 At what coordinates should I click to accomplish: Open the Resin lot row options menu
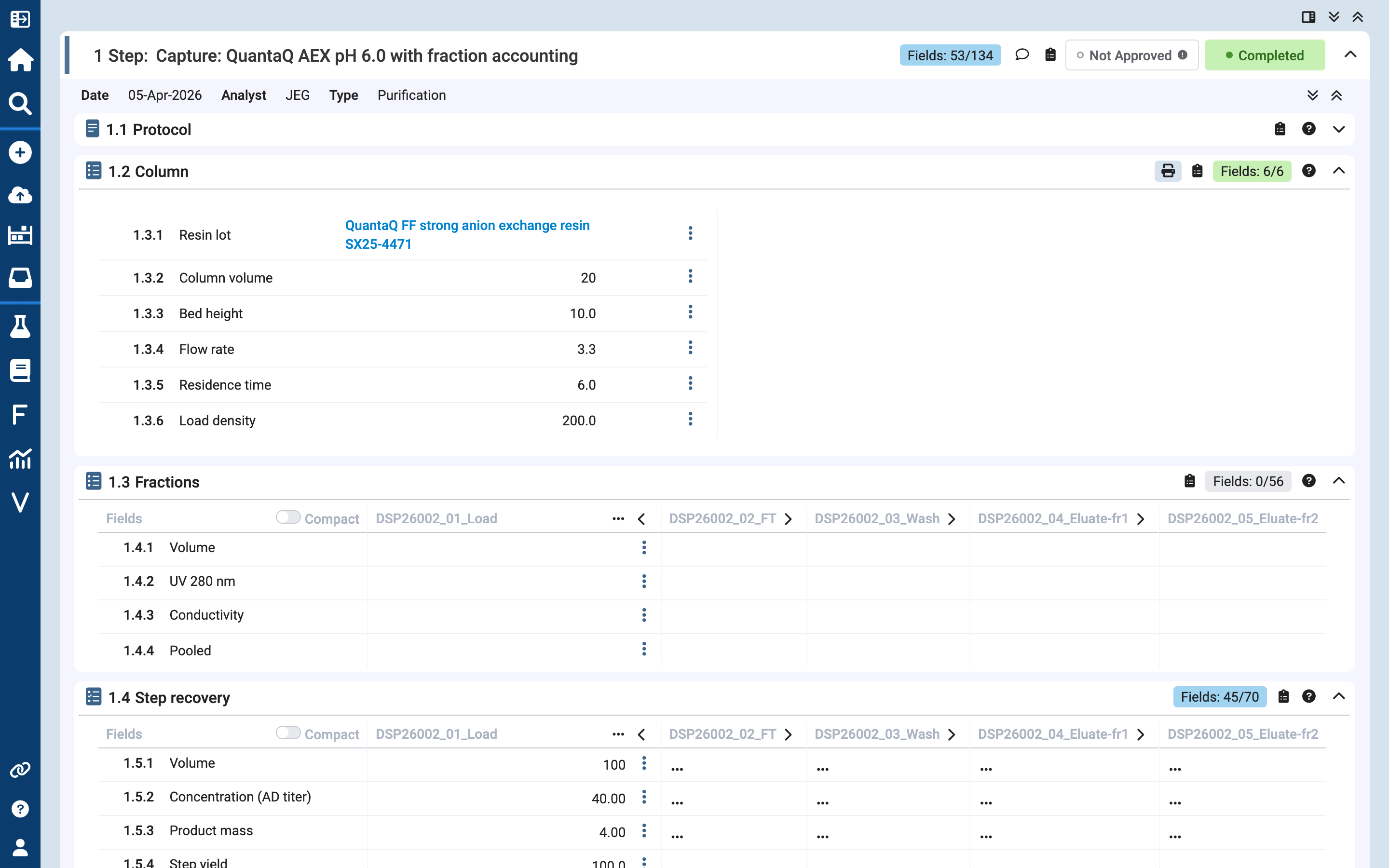coord(691,233)
